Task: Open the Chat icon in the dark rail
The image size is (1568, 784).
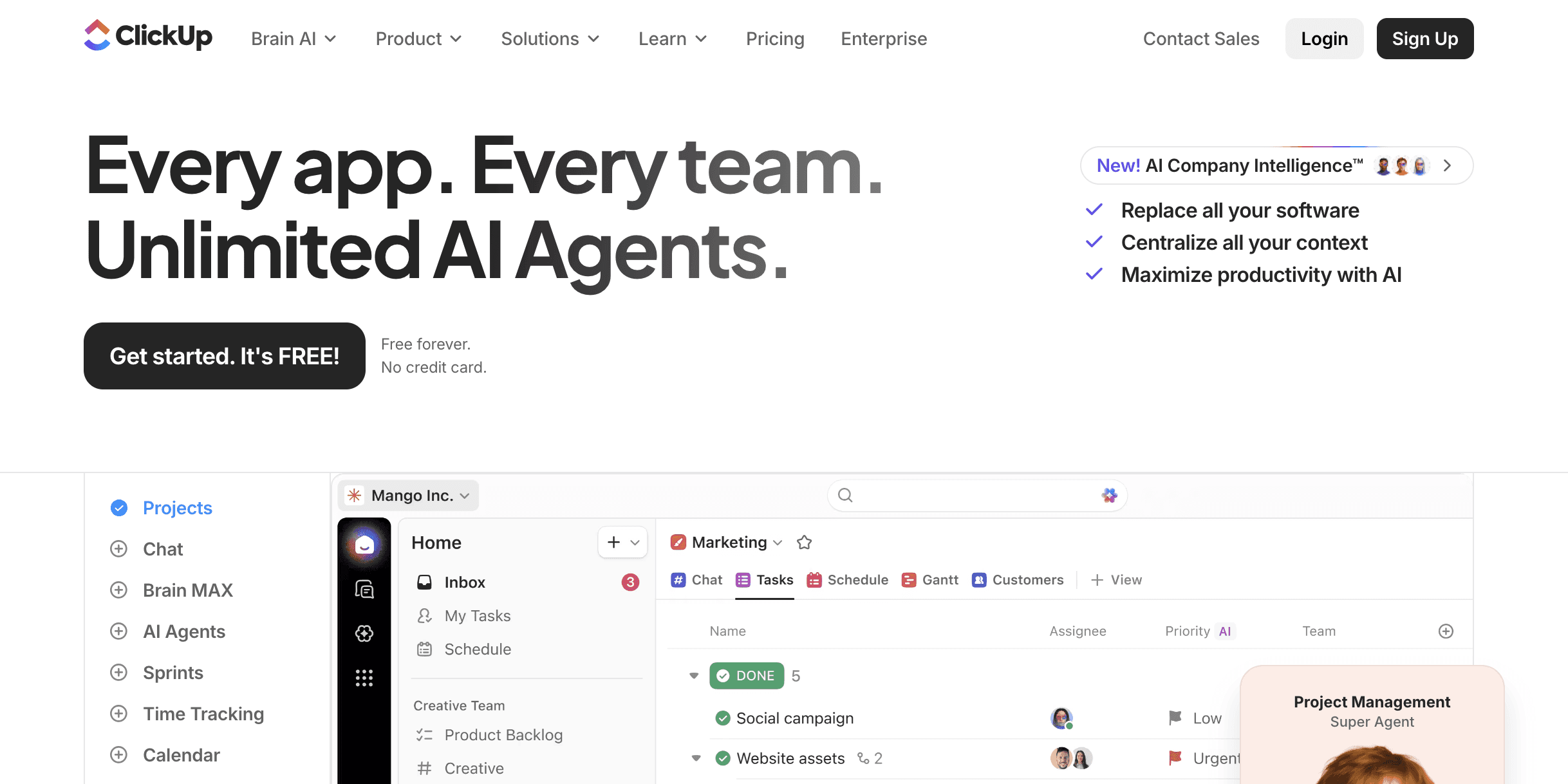Action: click(364, 588)
